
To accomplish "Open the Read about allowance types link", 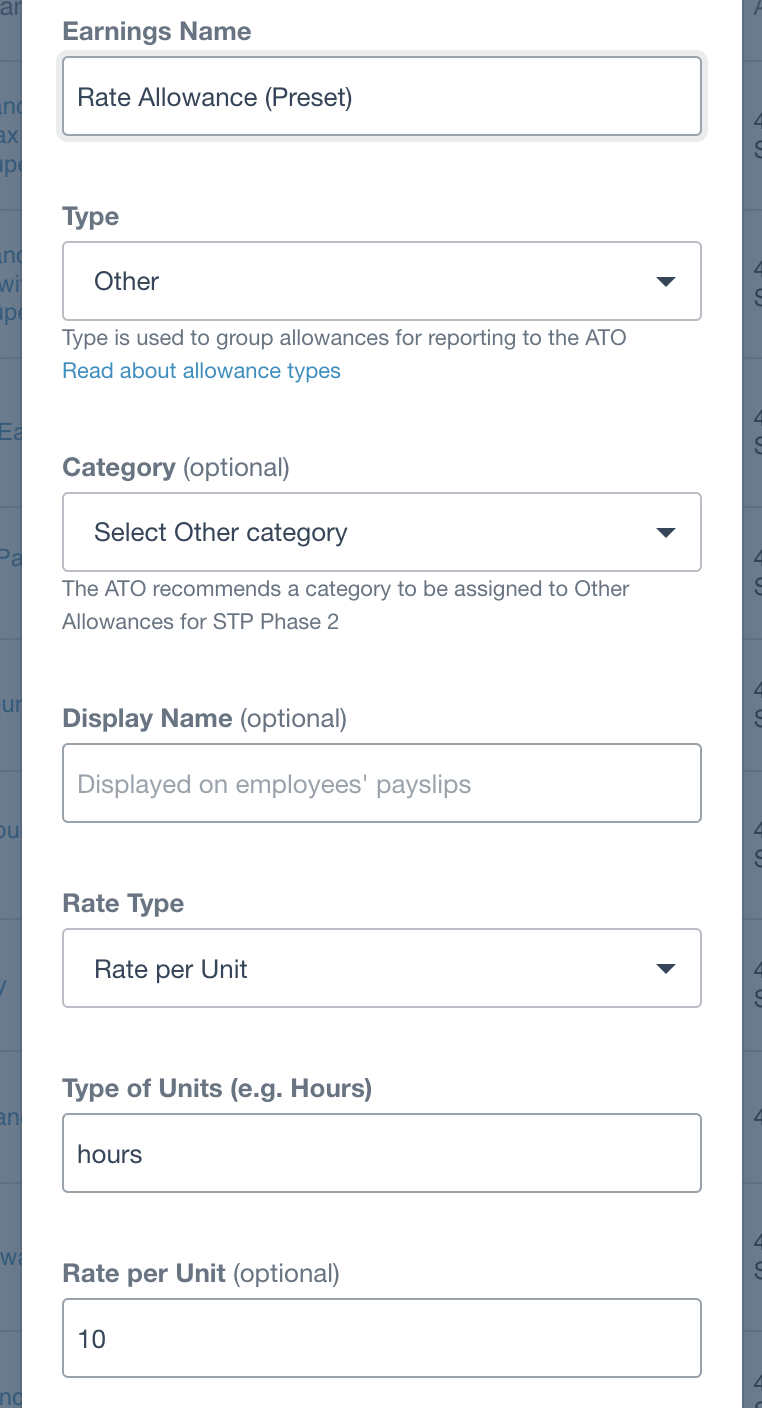I will point(201,371).
